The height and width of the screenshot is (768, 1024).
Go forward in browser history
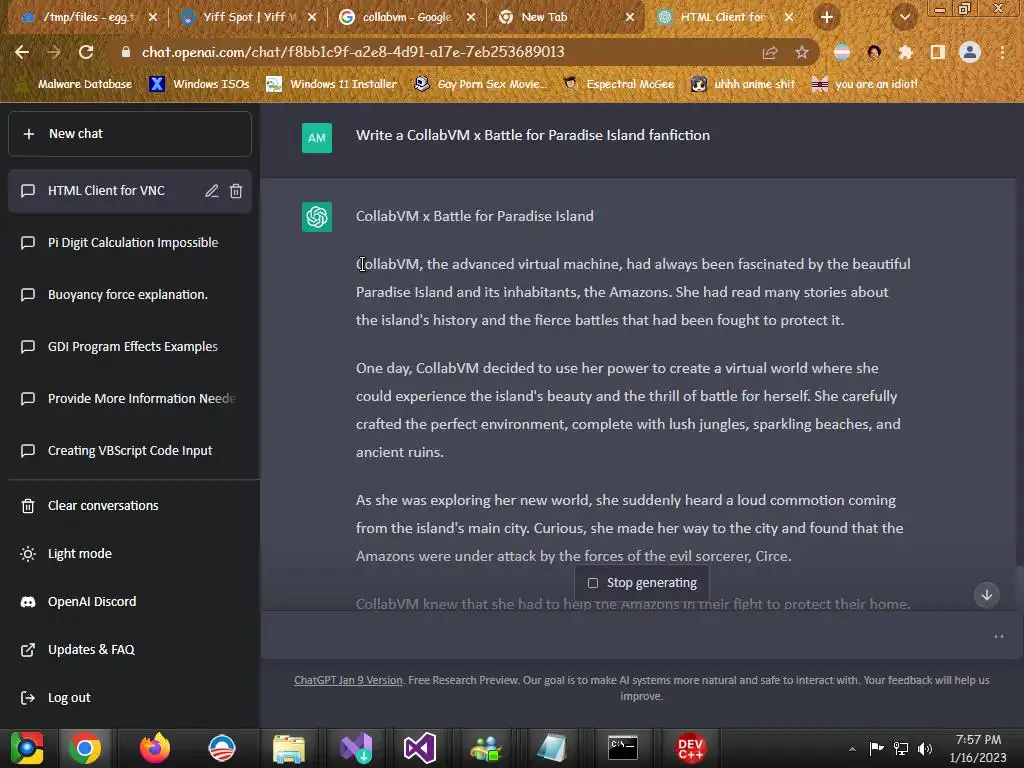click(54, 52)
